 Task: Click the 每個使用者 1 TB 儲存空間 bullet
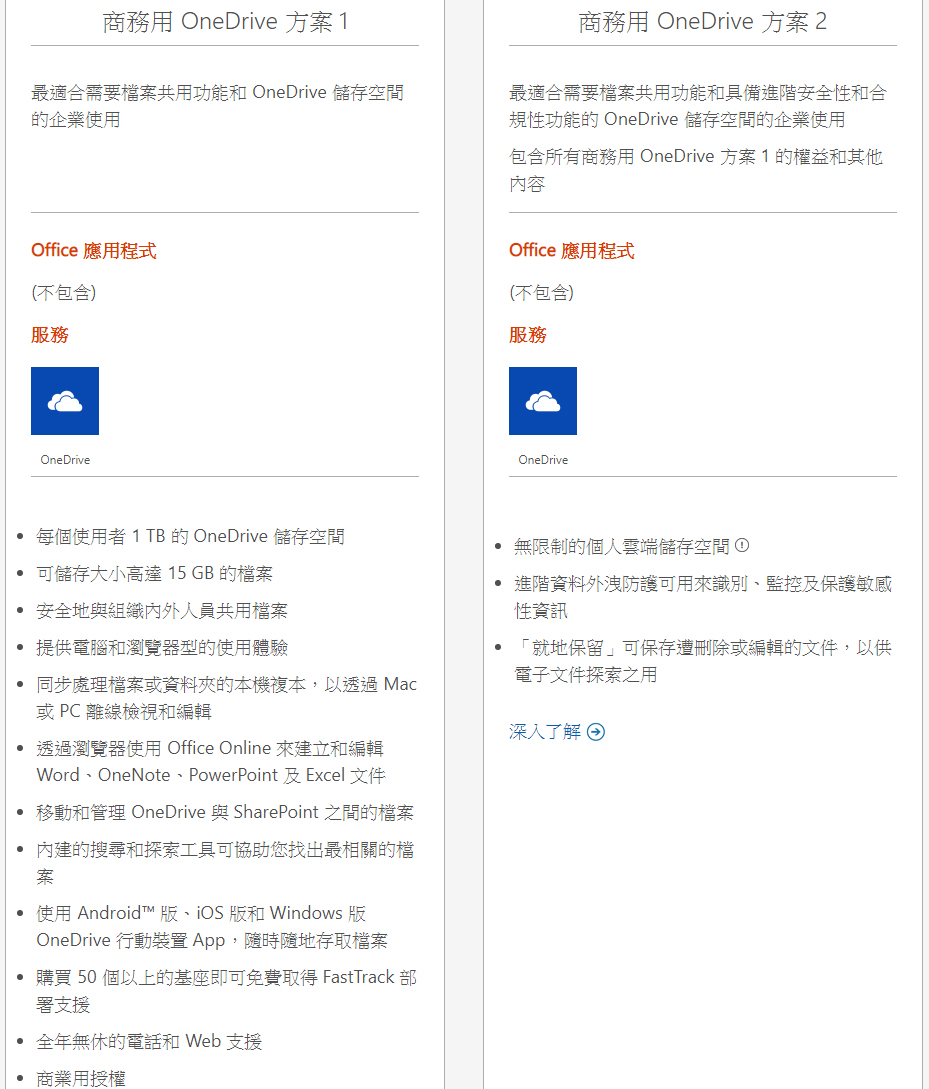click(190, 537)
